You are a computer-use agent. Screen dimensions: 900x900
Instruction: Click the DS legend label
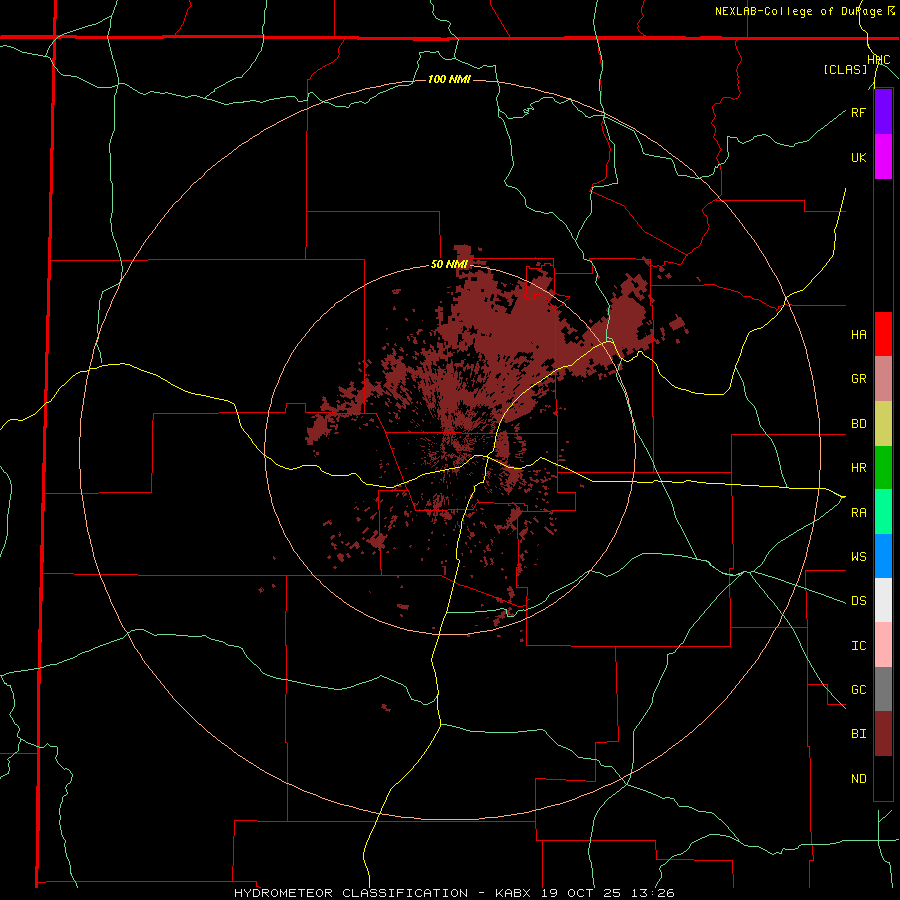(858, 601)
